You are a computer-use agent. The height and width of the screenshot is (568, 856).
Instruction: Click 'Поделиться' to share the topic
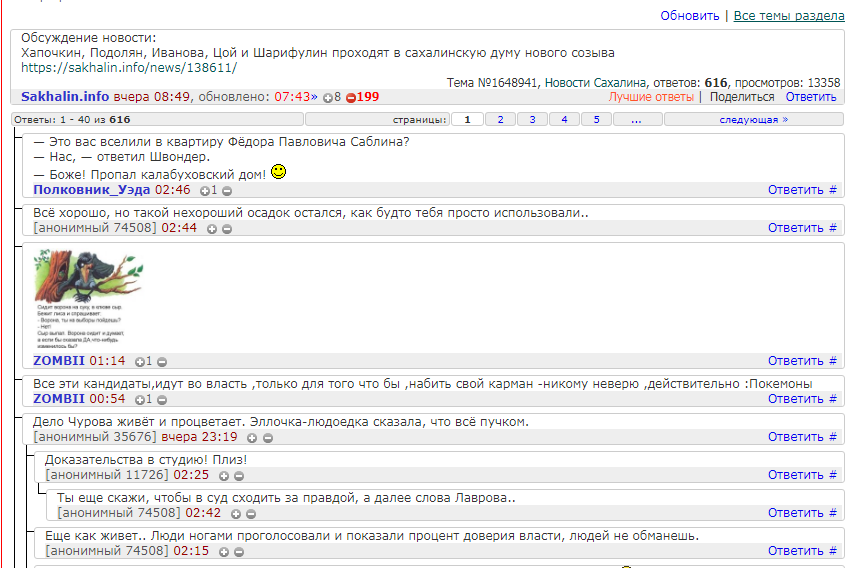pos(742,97)
